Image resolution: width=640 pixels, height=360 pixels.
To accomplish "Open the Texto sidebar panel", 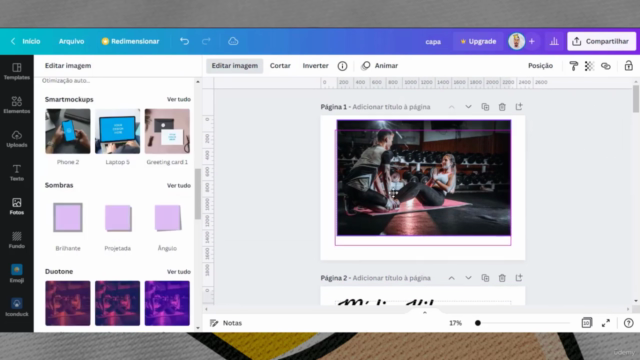I will pos(17,173).
